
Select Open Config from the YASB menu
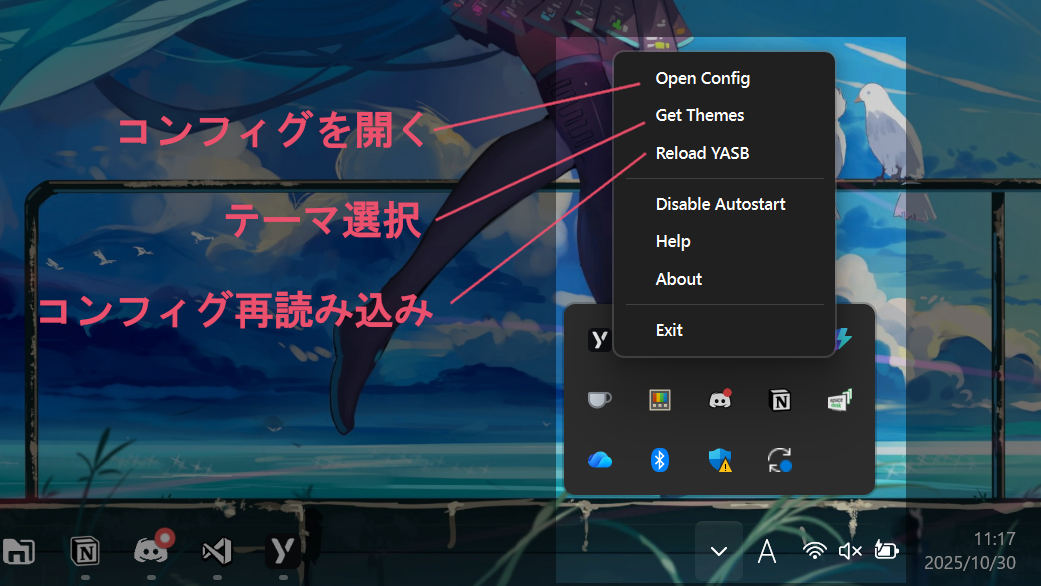click(701, 77)
